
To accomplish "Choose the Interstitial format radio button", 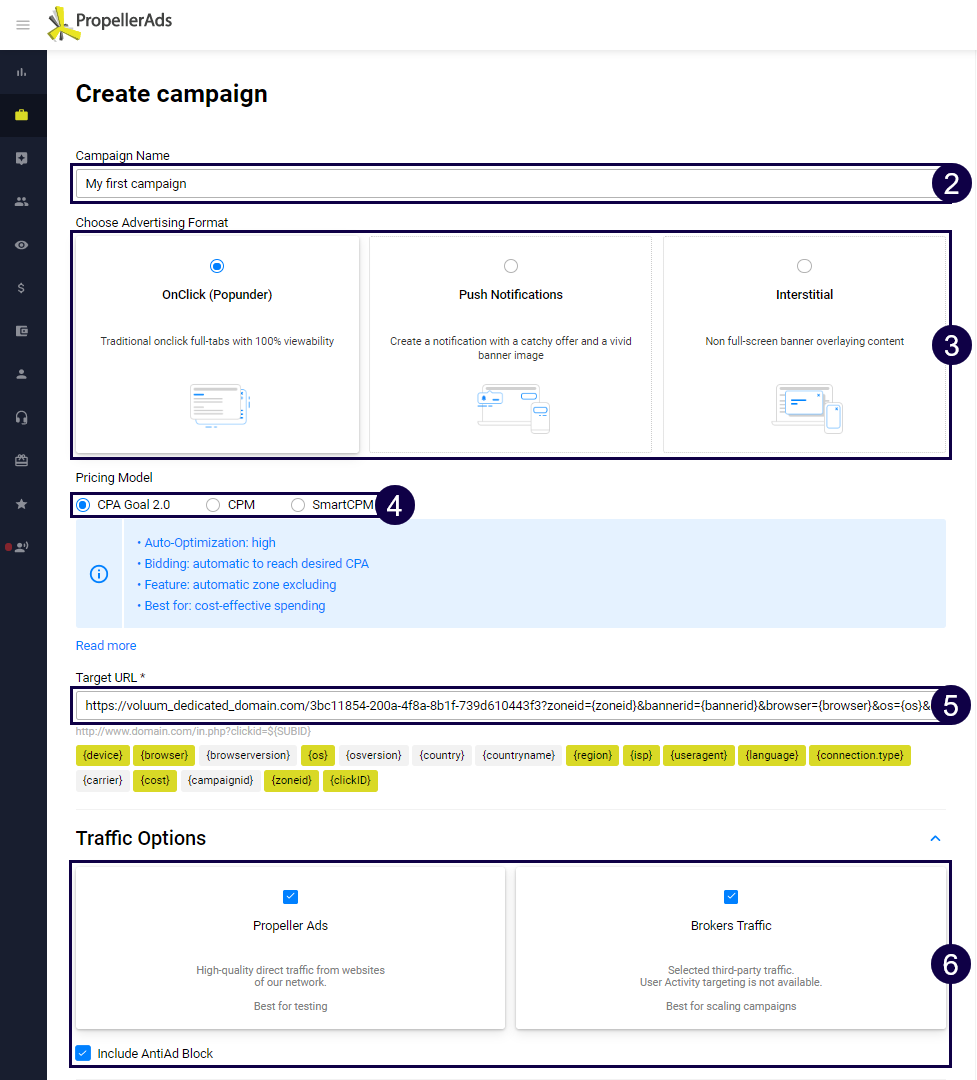I will pos(804,266).
